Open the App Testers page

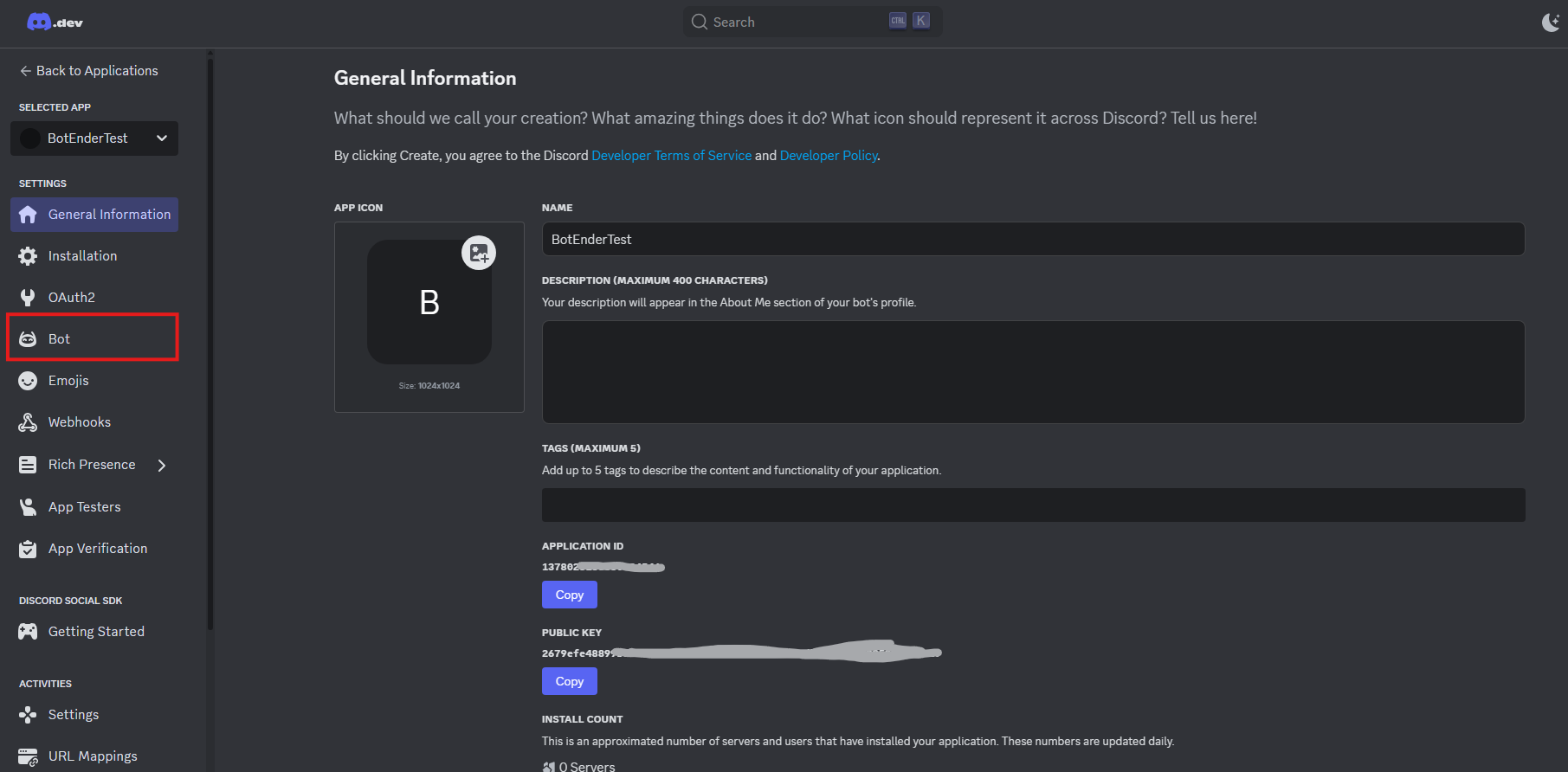tap(94, 507)
